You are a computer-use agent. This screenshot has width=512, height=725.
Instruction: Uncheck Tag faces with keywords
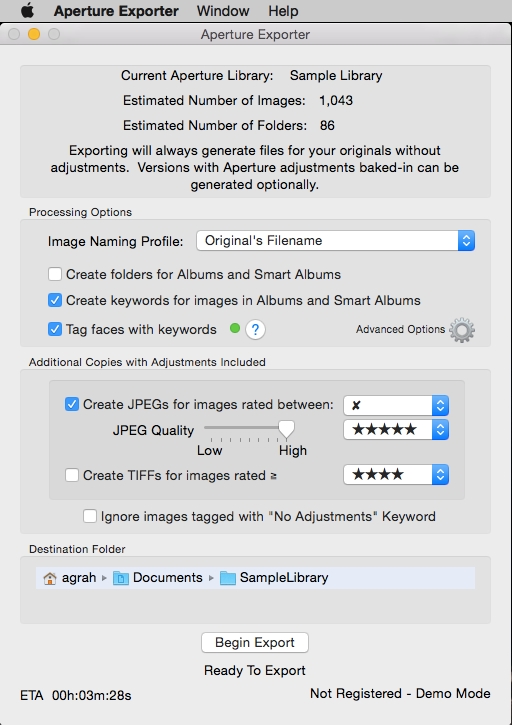tap(55, 329)
